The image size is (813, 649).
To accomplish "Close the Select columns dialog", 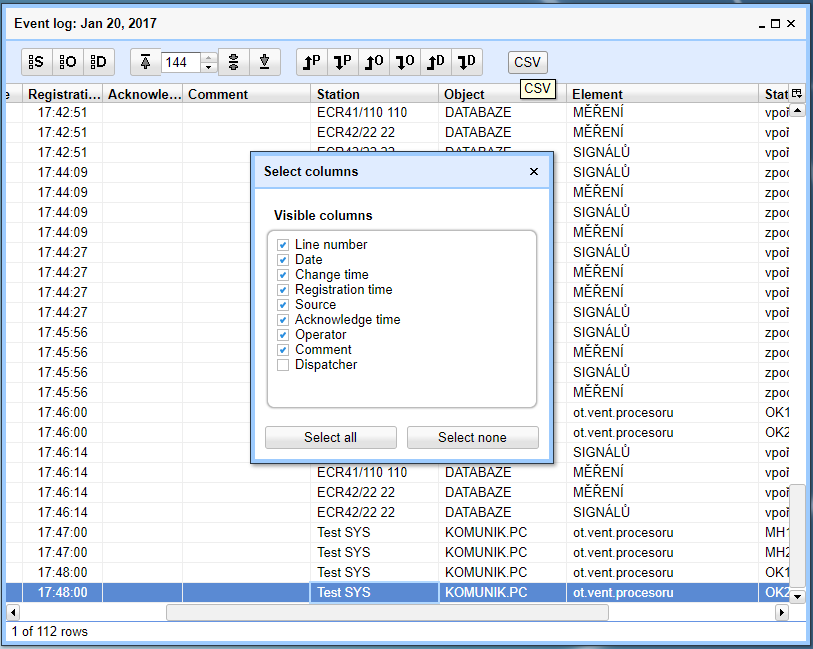I will [534, 172].
